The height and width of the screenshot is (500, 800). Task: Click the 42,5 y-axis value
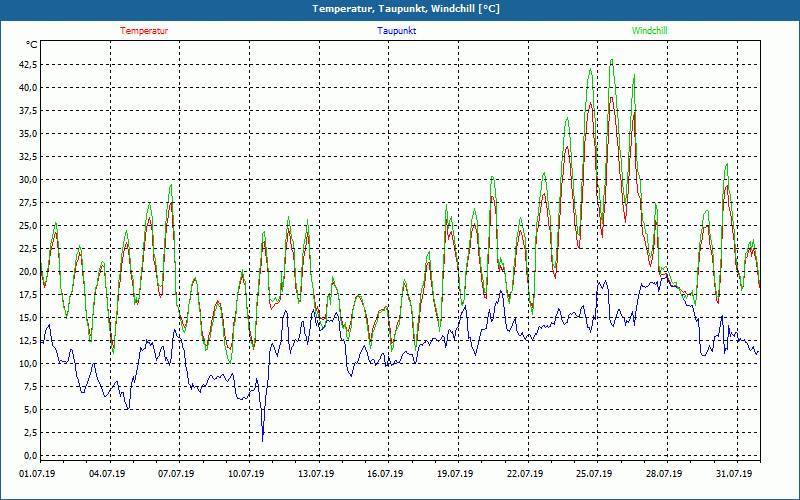[x=27, y=64]
